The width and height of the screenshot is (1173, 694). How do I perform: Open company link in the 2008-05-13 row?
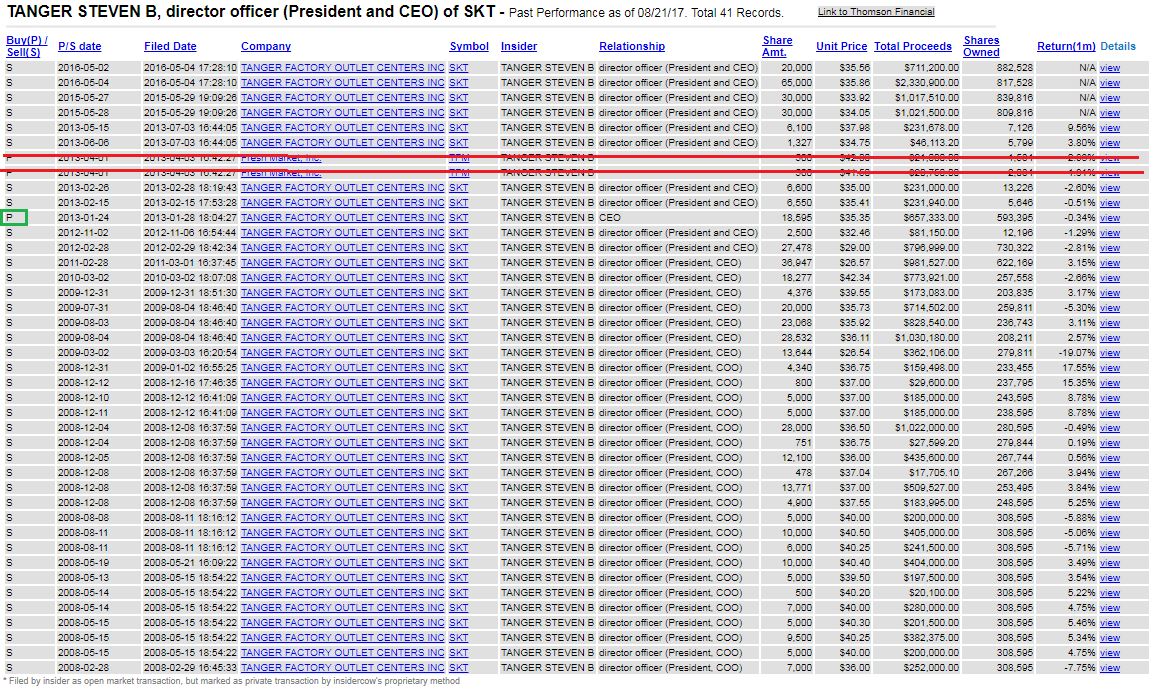pyautogui.click(x=343, y=577)
